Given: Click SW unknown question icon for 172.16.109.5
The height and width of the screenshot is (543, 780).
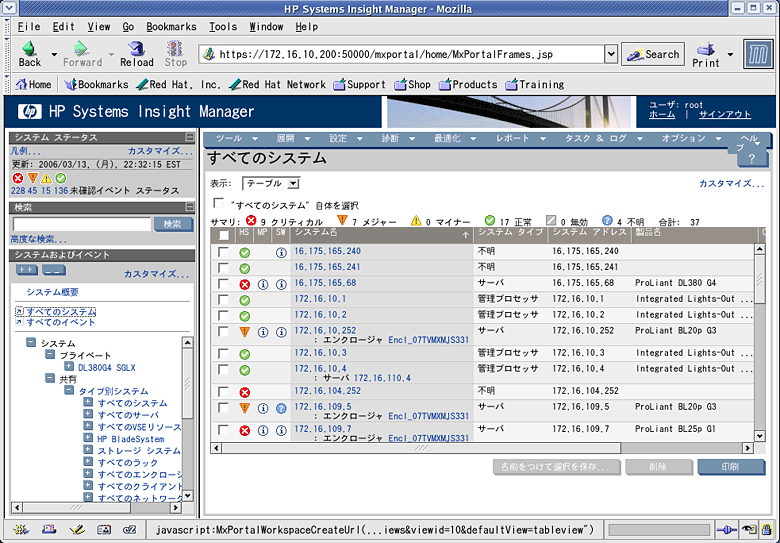Looking at the screenshot, I should pyautogui.click(x=281, y=408).
